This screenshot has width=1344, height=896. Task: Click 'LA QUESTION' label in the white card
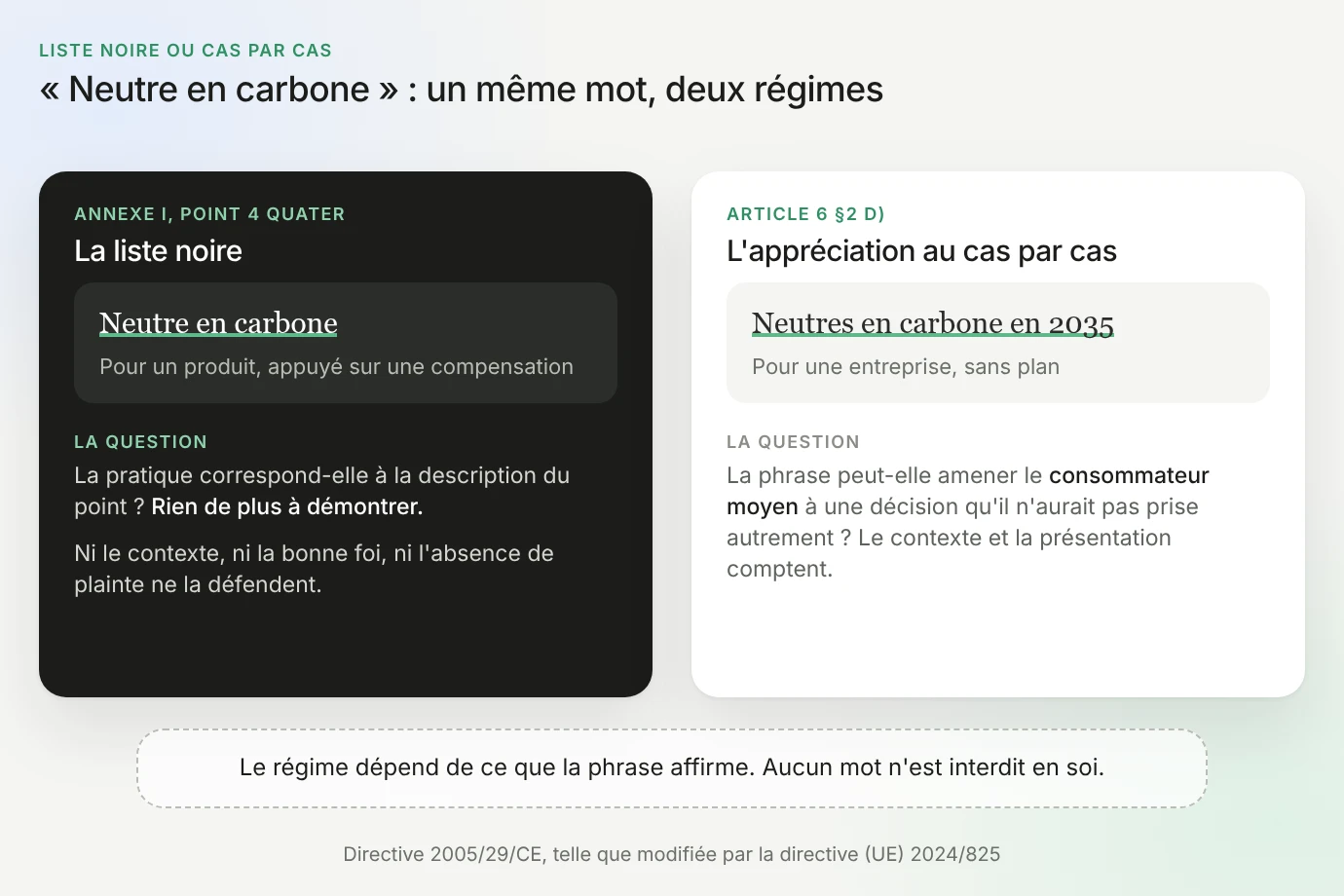tap(793, 442)
